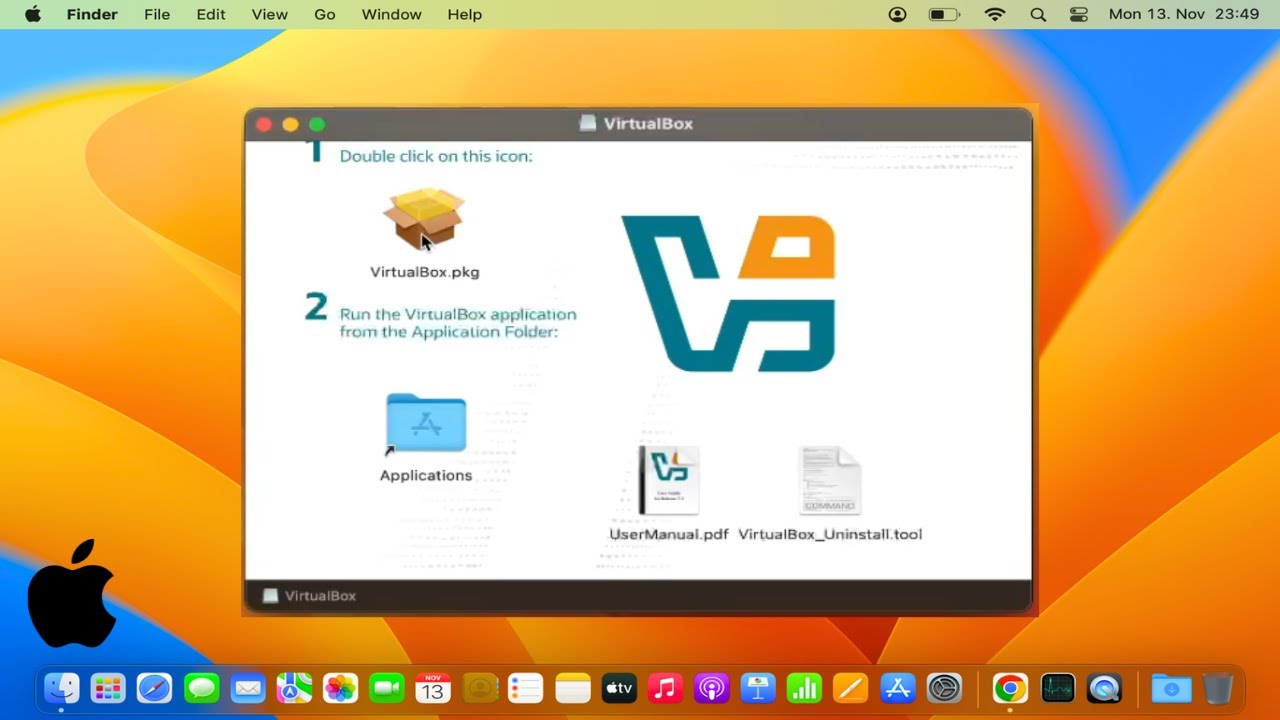Screen dimensions: 1280x720
Task: Open System Settings from the Dock
Action: point(944,689)
